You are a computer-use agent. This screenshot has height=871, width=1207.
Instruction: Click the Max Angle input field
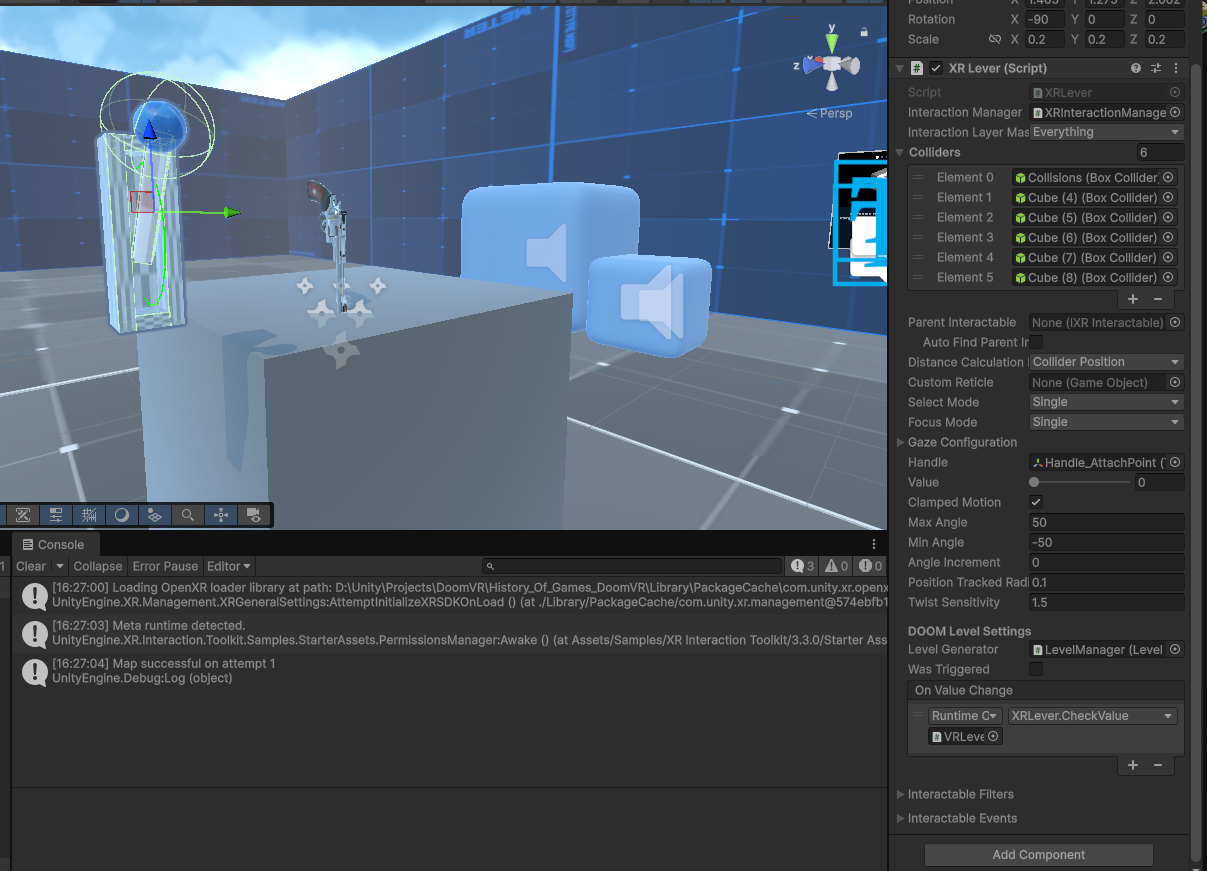(x=1106, y=522)
